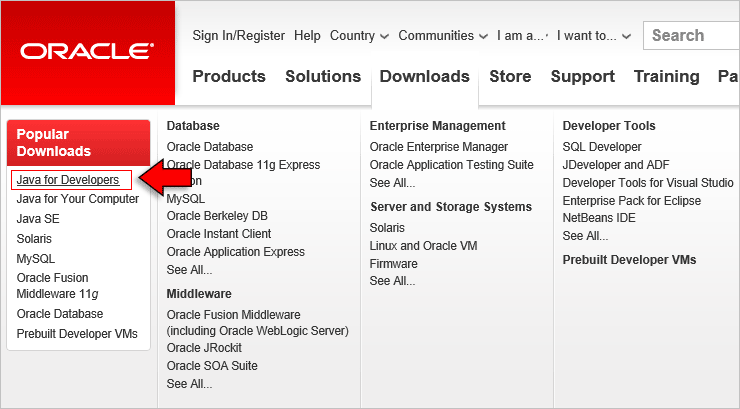Open Oracle Database in Popular Downloads
This screenshot has height=409, width=740.
[59, 314]
